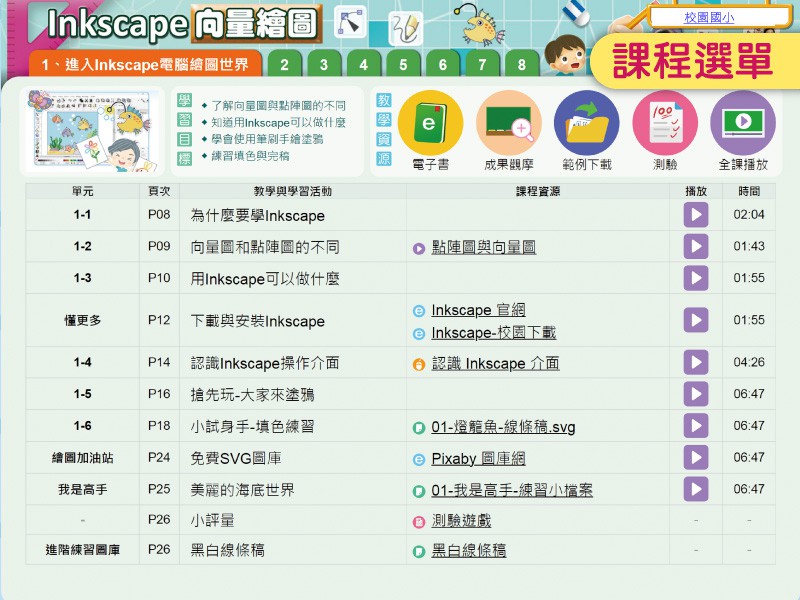Screen dimensions: 800x600
Task: Open the 測驗 quiz icon
Action: pos(665,124)
